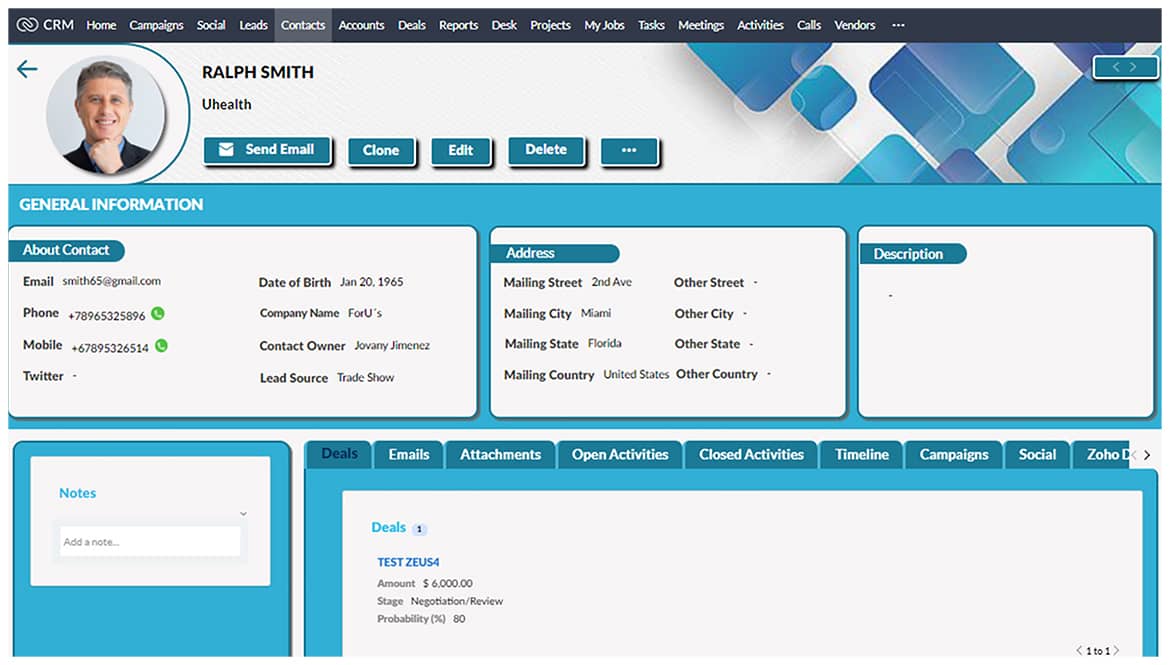The height and width of the screenshot is (665, 1170).
Task: Click the Clone button
Action: coord(381,151)
